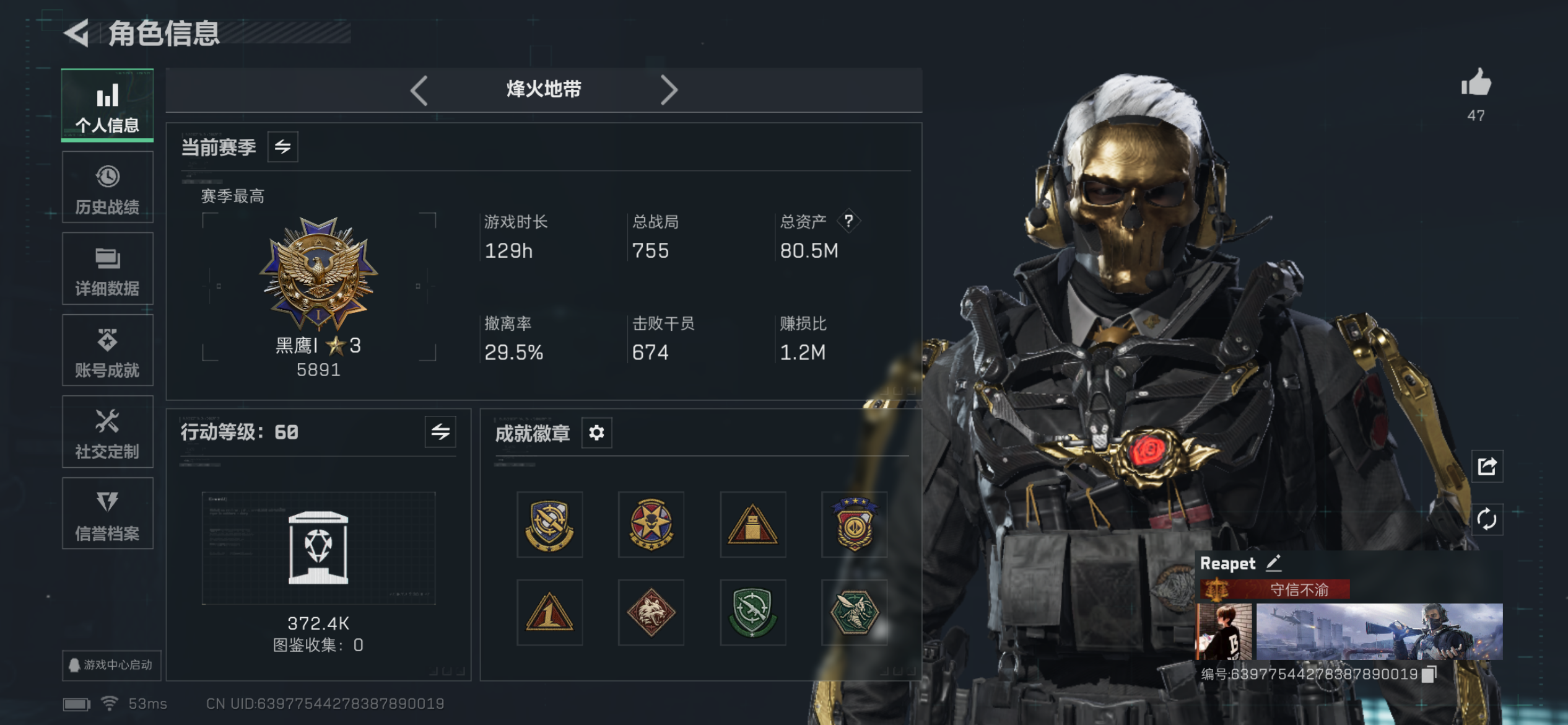Switch to the next mode after 烽火地带
The height and width of the screenshot is (725, 1568).
[x=669, y=90]
